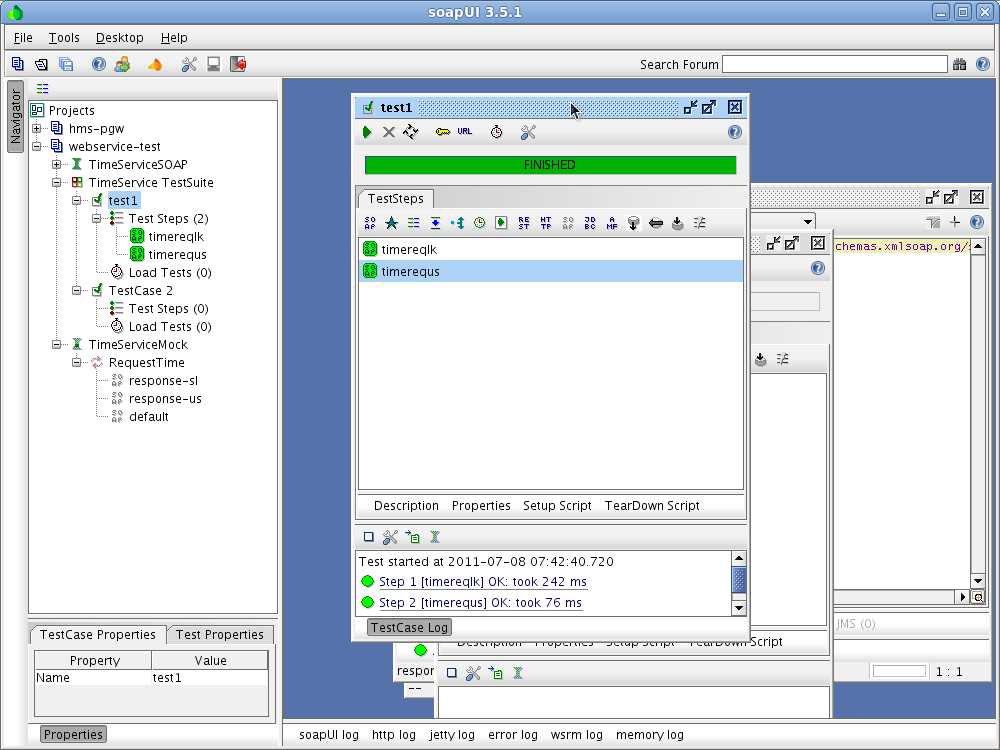Click the binoculars search forum icon
This screenshot has width=1000, height=750.
[959, 64]
